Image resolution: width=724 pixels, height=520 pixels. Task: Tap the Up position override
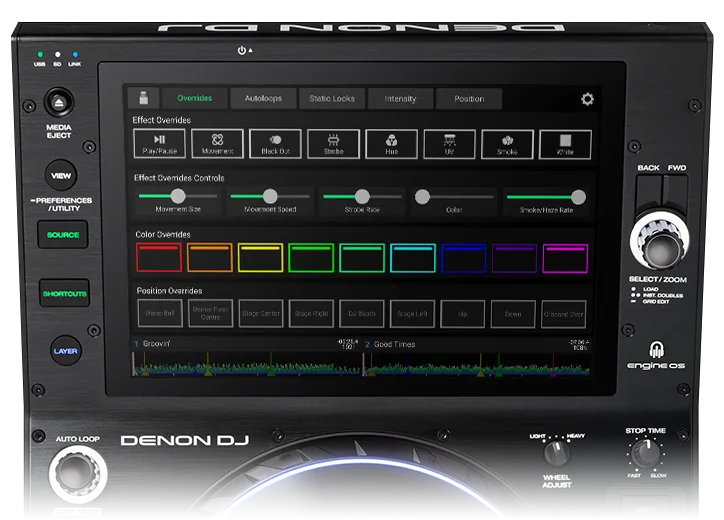click(463, 314)
